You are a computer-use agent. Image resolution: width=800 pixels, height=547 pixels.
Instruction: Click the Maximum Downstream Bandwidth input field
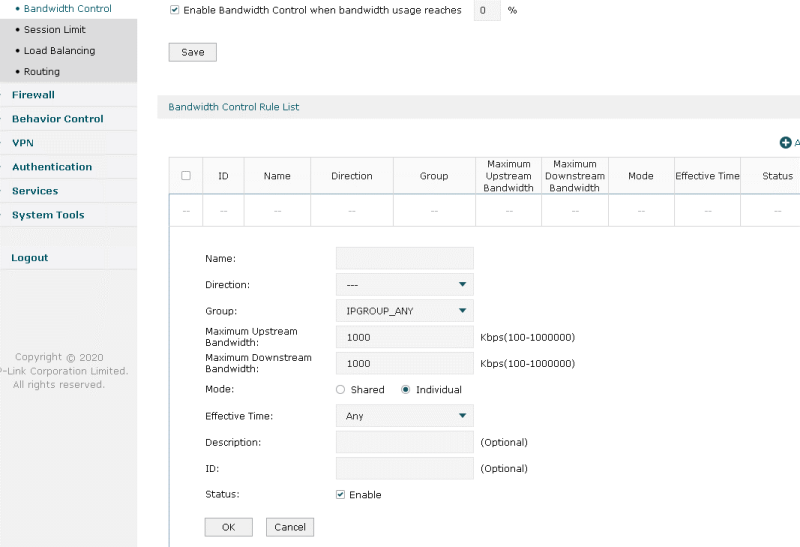coord(405,363)
